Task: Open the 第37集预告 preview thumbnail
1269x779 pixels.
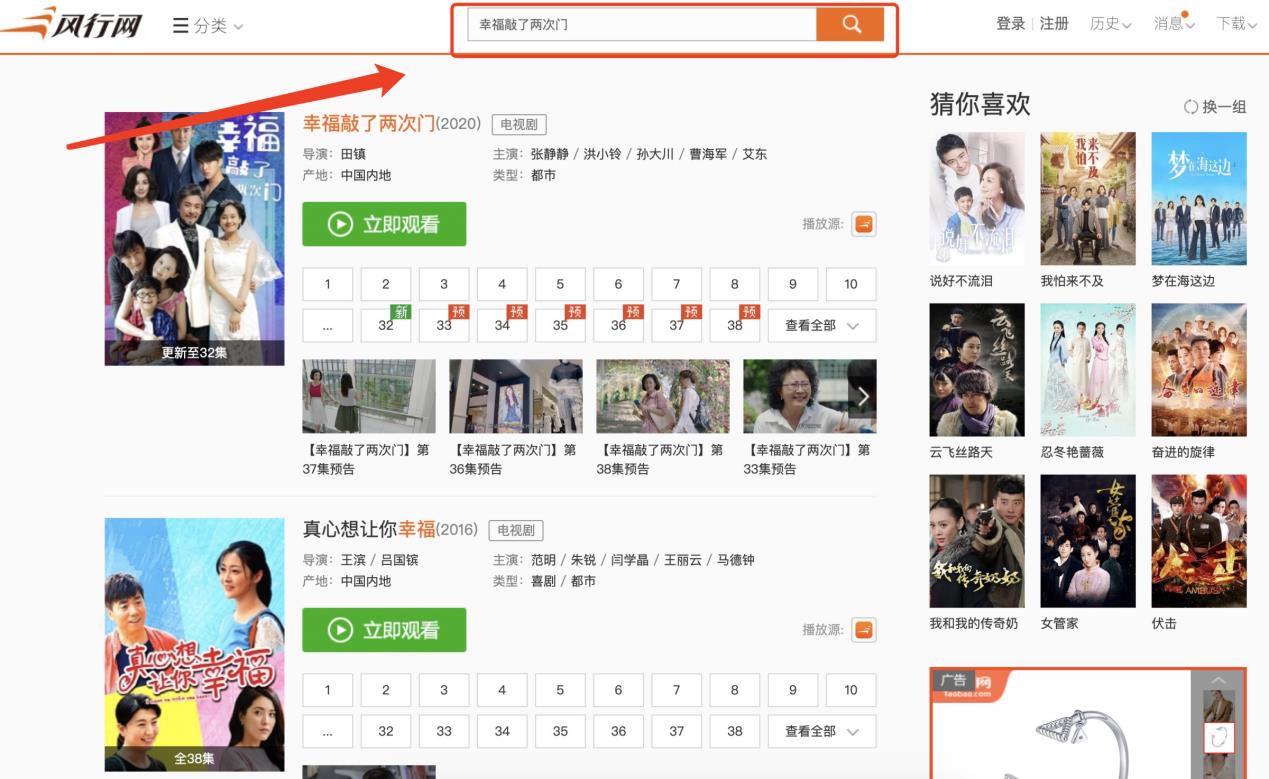Action: 369,396
